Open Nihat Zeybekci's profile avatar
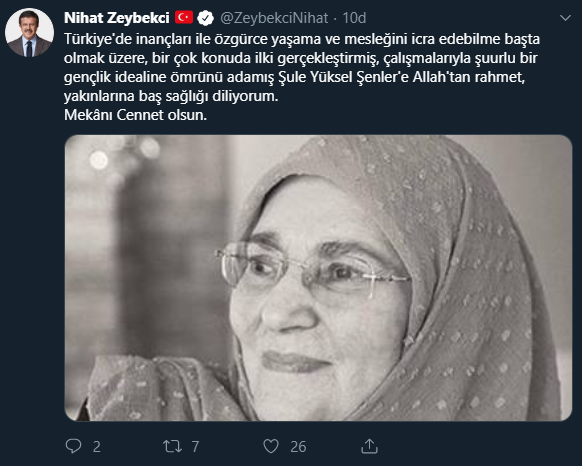This screenshot has width=582, height=466. [x=29, y=32]
